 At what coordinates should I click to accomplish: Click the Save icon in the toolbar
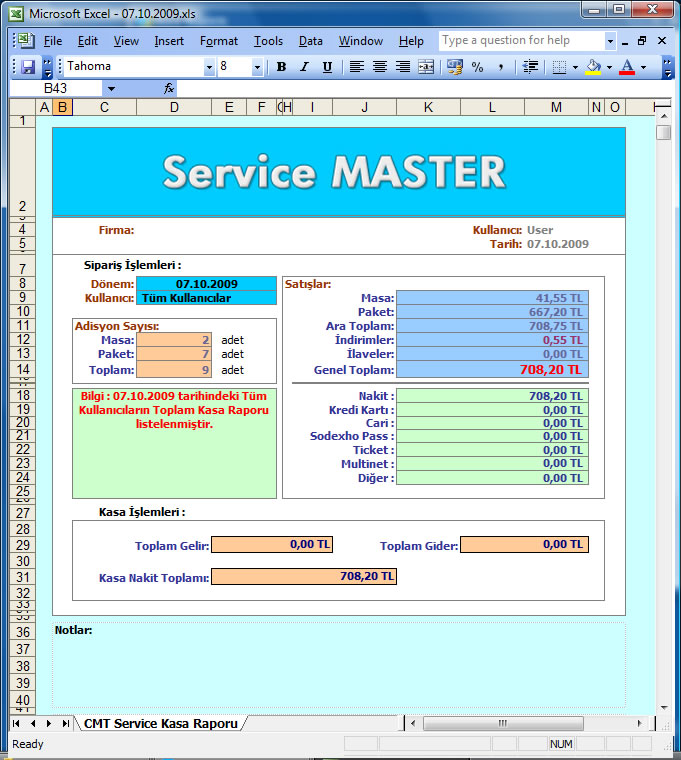28,67
